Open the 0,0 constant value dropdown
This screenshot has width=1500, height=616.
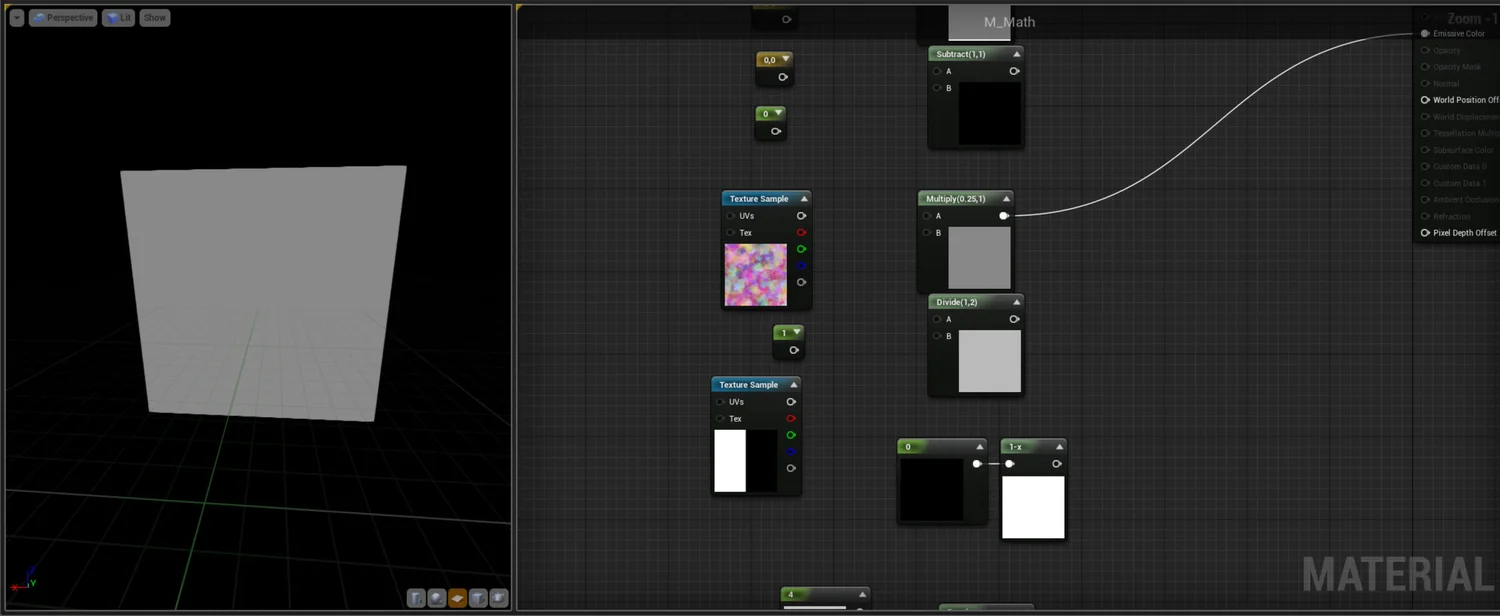coord(786,59)
